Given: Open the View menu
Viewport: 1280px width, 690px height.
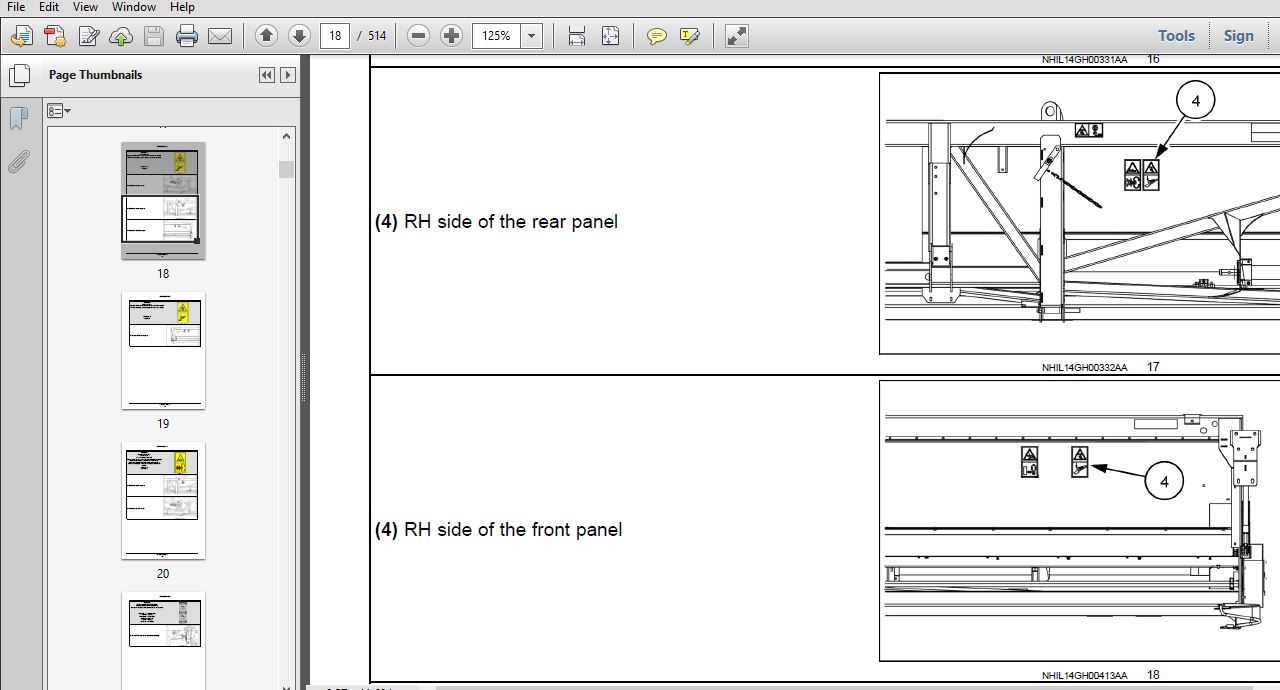Looking at the screenshot, I should [x=85, y=7].
